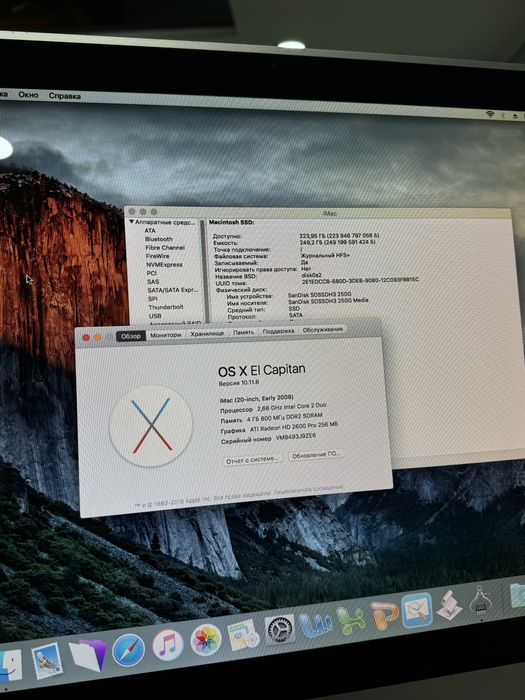Click the 249,2 ГБ capacity value
Viewport: 525px width, 700px height.
(338, 242)
